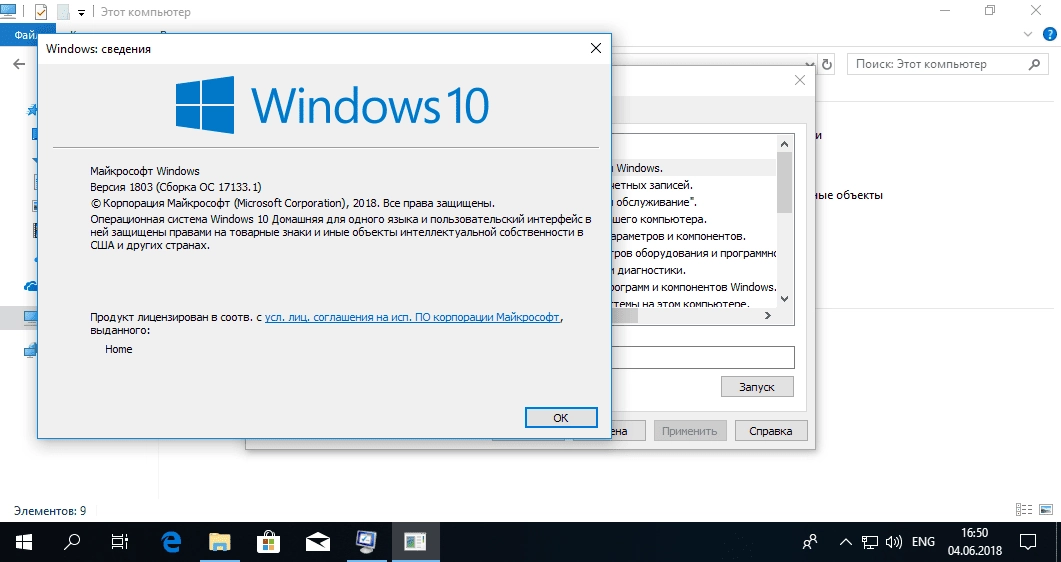Open the Windows Start menu
The image size is (1061, 562).
[x=24, y=542]
